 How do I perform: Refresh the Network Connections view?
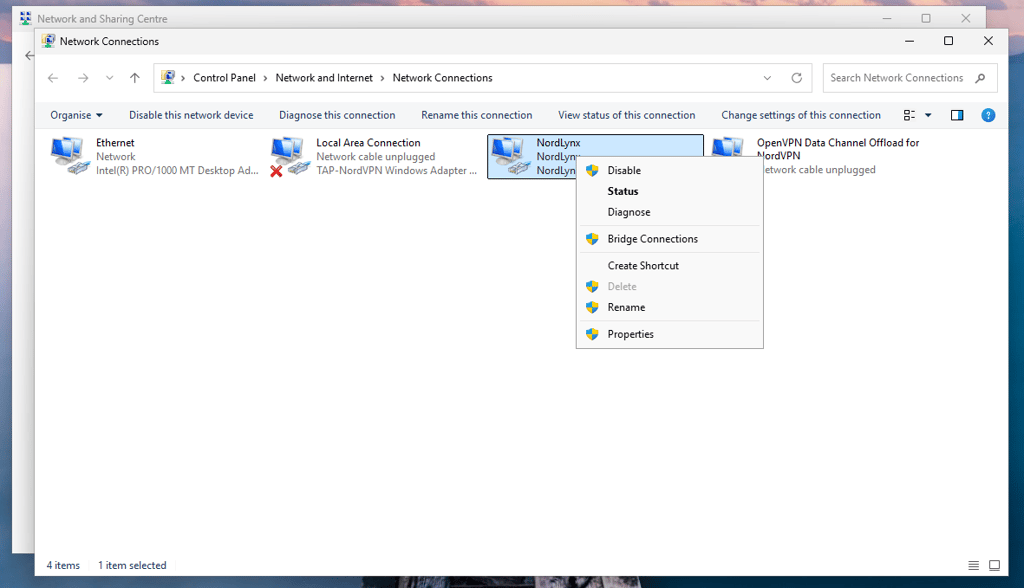796,78
